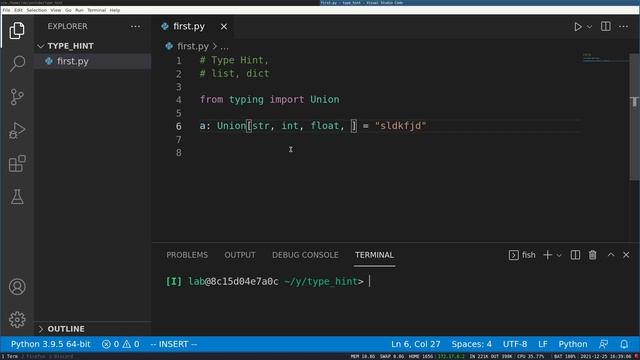Maximize the panel size with chevron
Screen dimensions: 640x360
[611, 255]
